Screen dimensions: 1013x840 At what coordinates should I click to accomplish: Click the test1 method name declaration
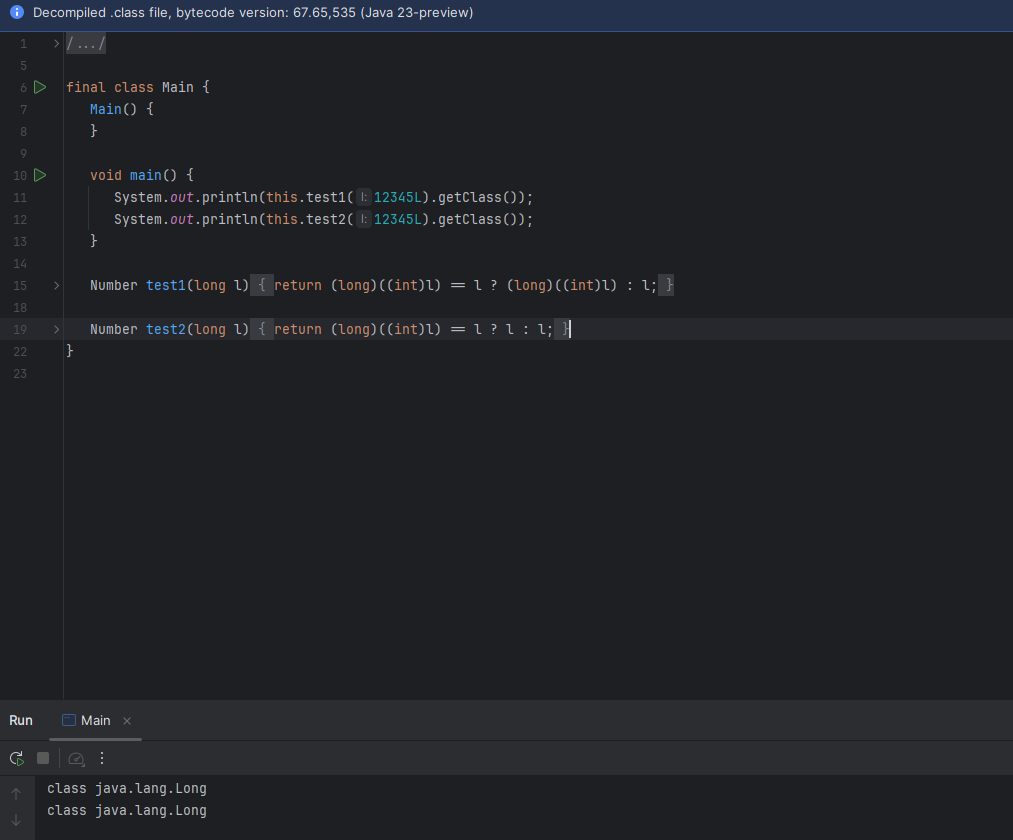(165, 285)
